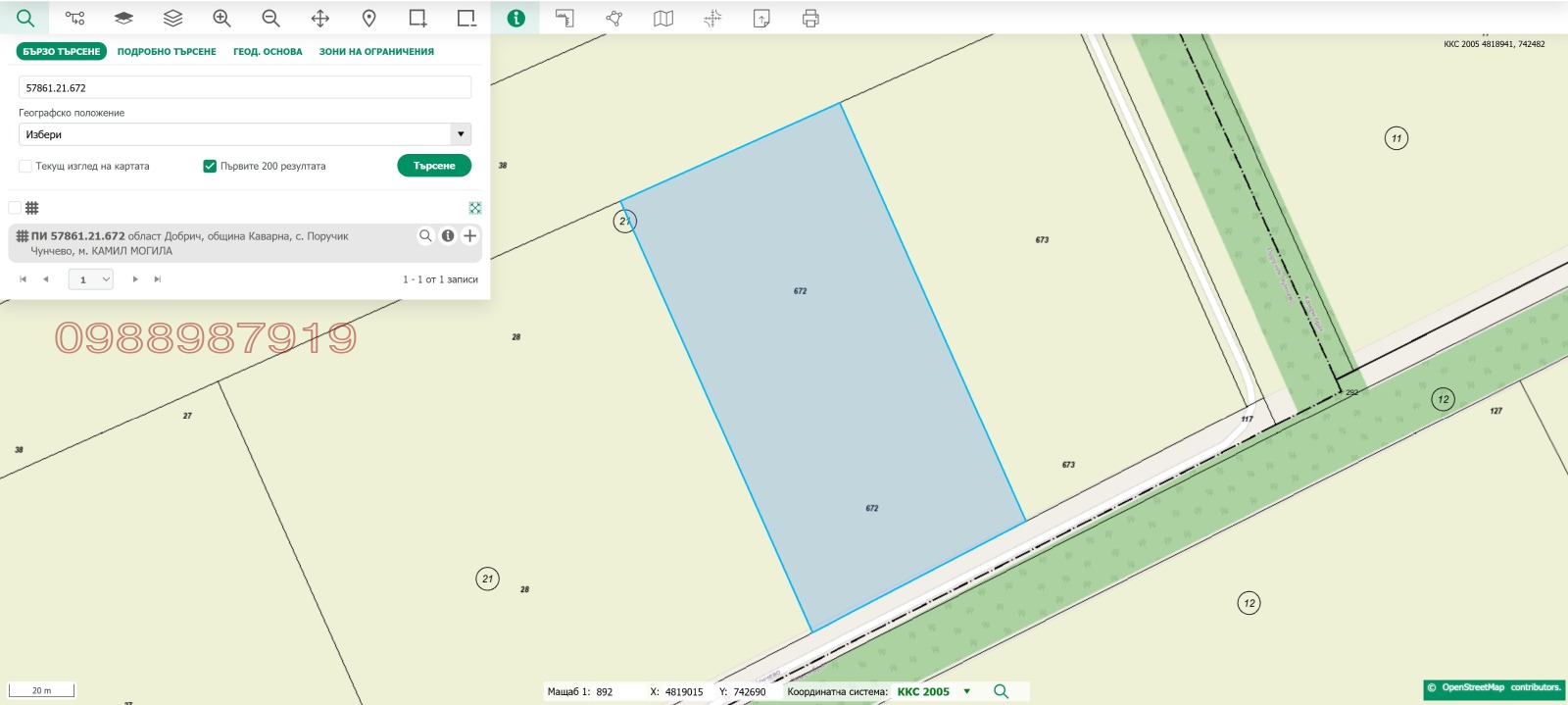This screenshot has width=1568, height=705.
Task: Open the print map tool
Action: 809,19
